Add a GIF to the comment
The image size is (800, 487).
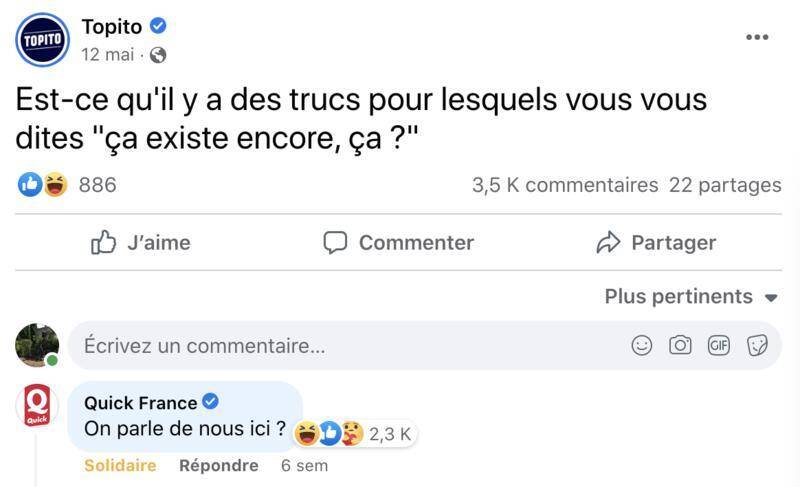[x=718, y=345]
